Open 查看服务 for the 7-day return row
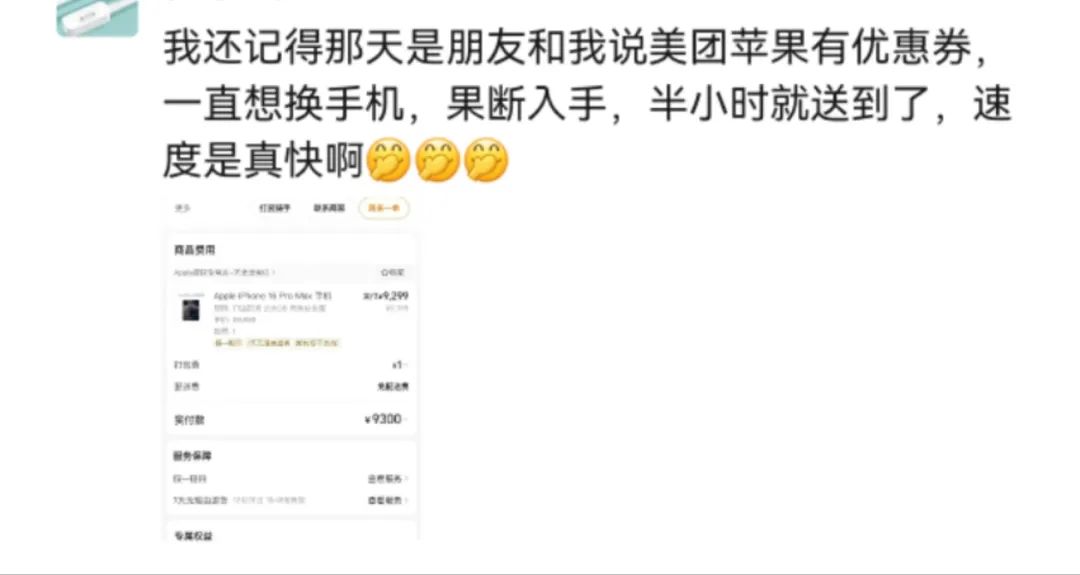This screenshot has width=1080, height=575. point(388,501)
